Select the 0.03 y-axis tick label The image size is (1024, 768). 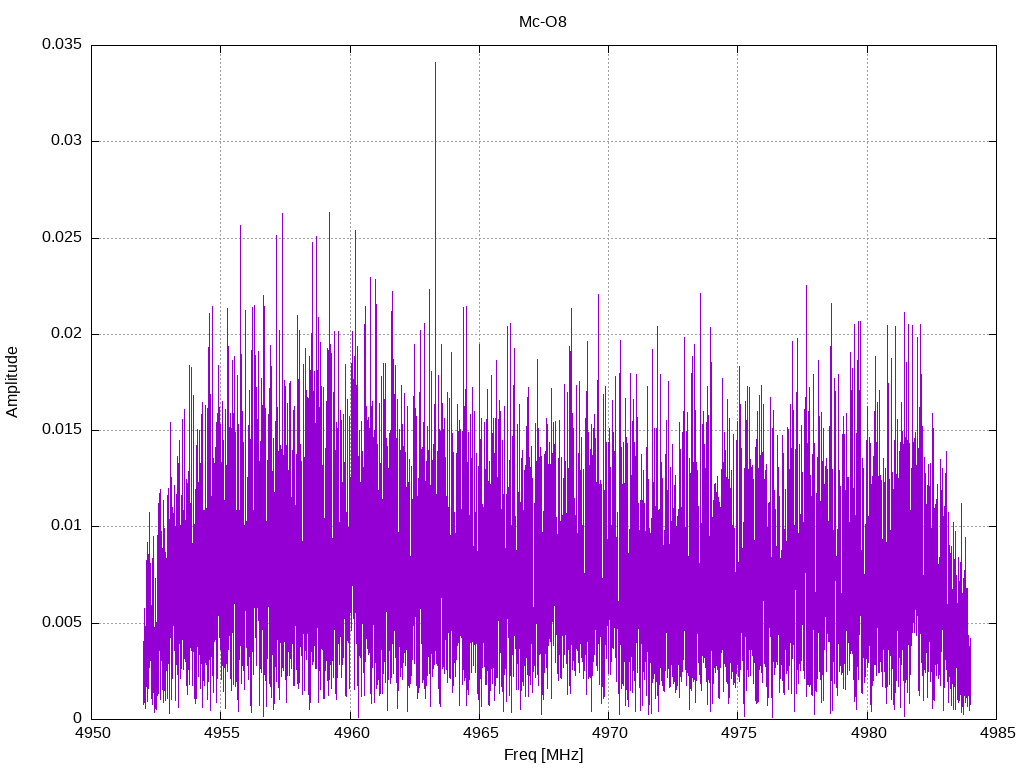(x=65, y=141)
